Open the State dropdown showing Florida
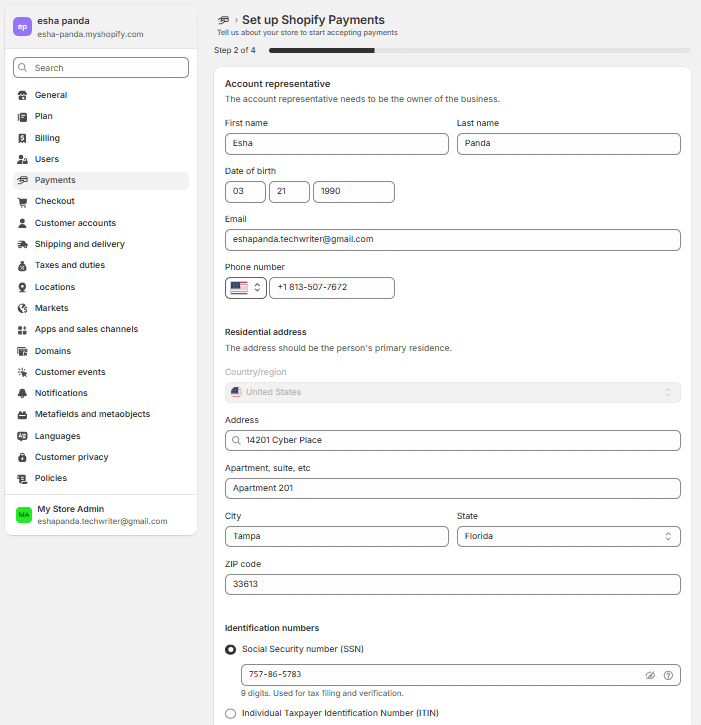The image size is (701, 725). pyautogui.click(x=569, y=536)
